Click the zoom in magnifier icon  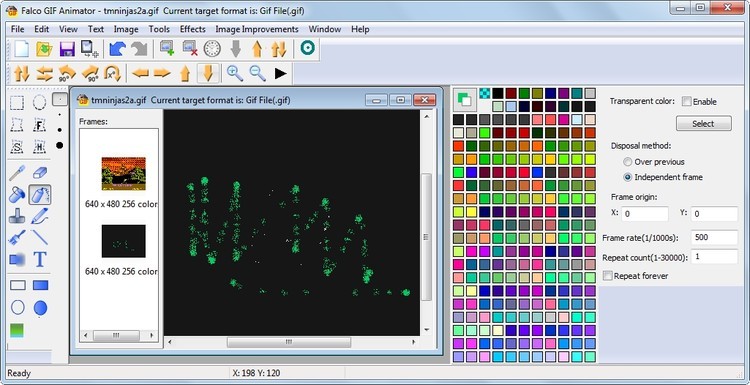[x=235, y=73]
